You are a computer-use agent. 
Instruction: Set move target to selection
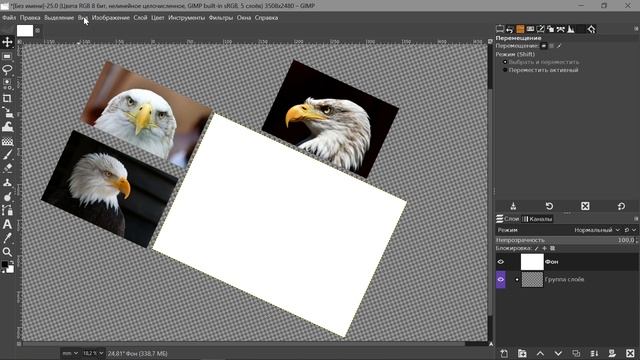[x=551, y=46]
